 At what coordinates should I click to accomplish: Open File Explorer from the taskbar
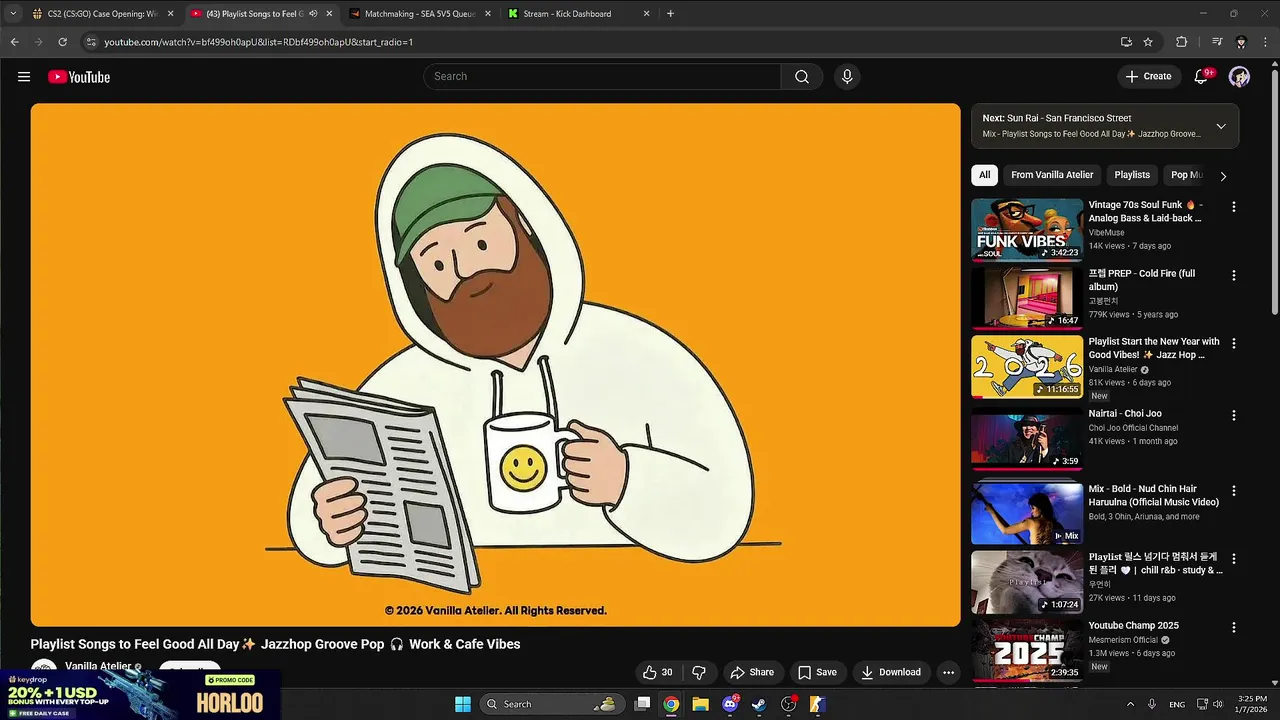[700, 704]
